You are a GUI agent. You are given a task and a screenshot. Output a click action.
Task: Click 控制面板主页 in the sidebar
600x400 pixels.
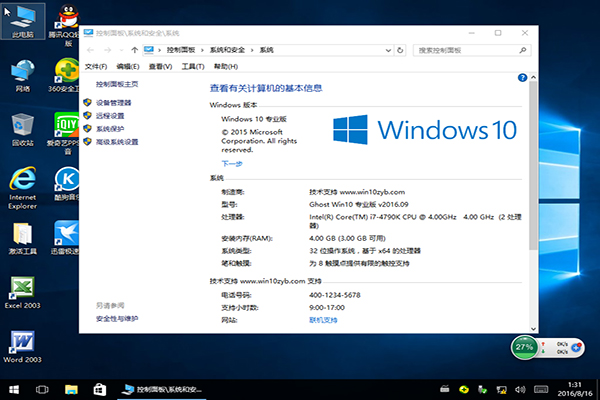[117, 86]
